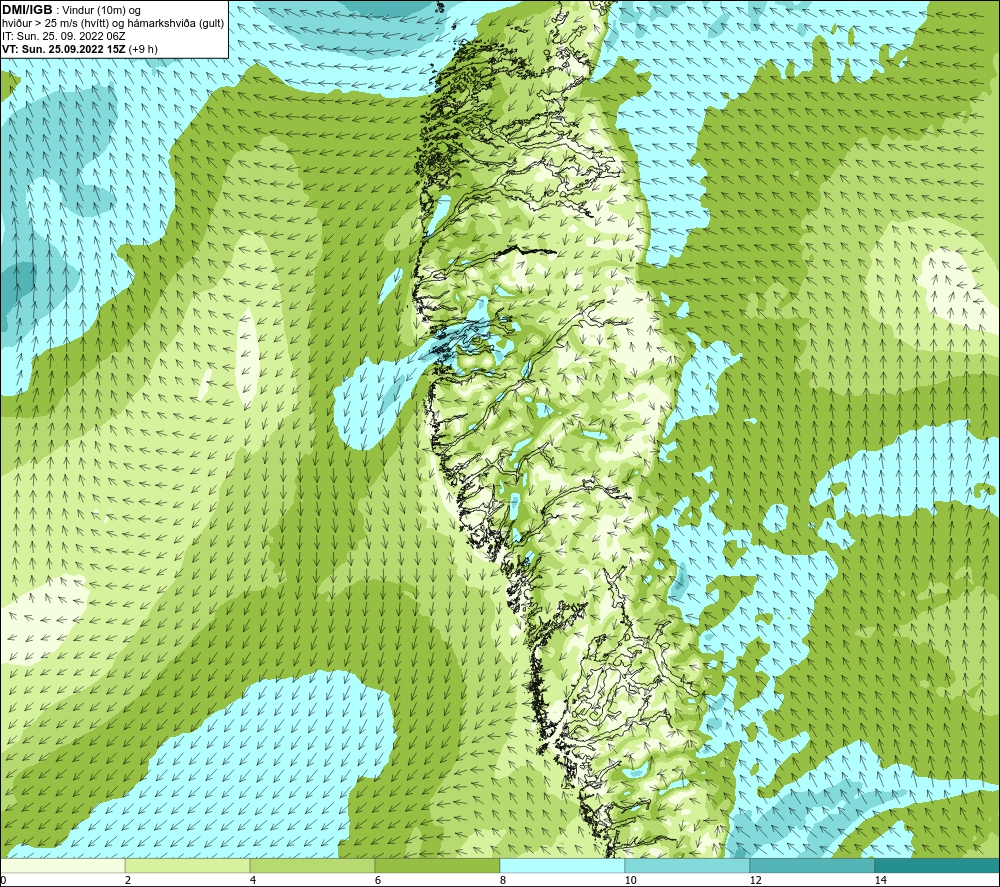The width and height of the screenshot is (1000, 887).
Task: Click the '(+9 h)' forecast offset text
Action: click(143, 49)
